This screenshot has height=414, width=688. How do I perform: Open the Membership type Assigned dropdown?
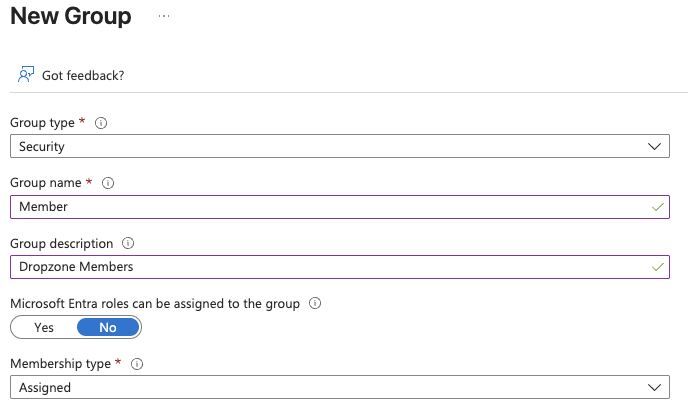[x=340, y=387]
